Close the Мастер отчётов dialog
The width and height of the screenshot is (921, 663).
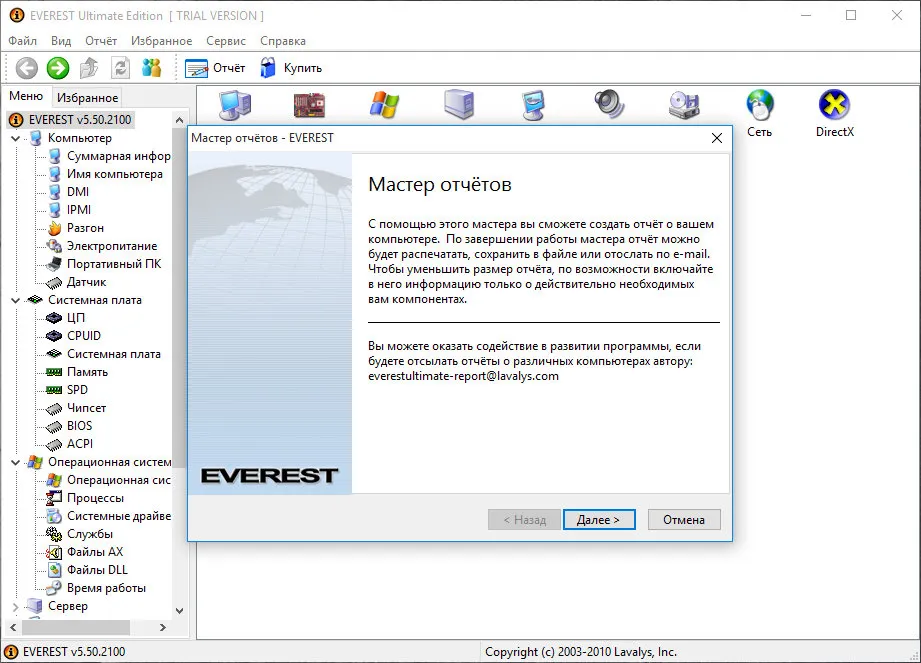(x=717, y=138)
